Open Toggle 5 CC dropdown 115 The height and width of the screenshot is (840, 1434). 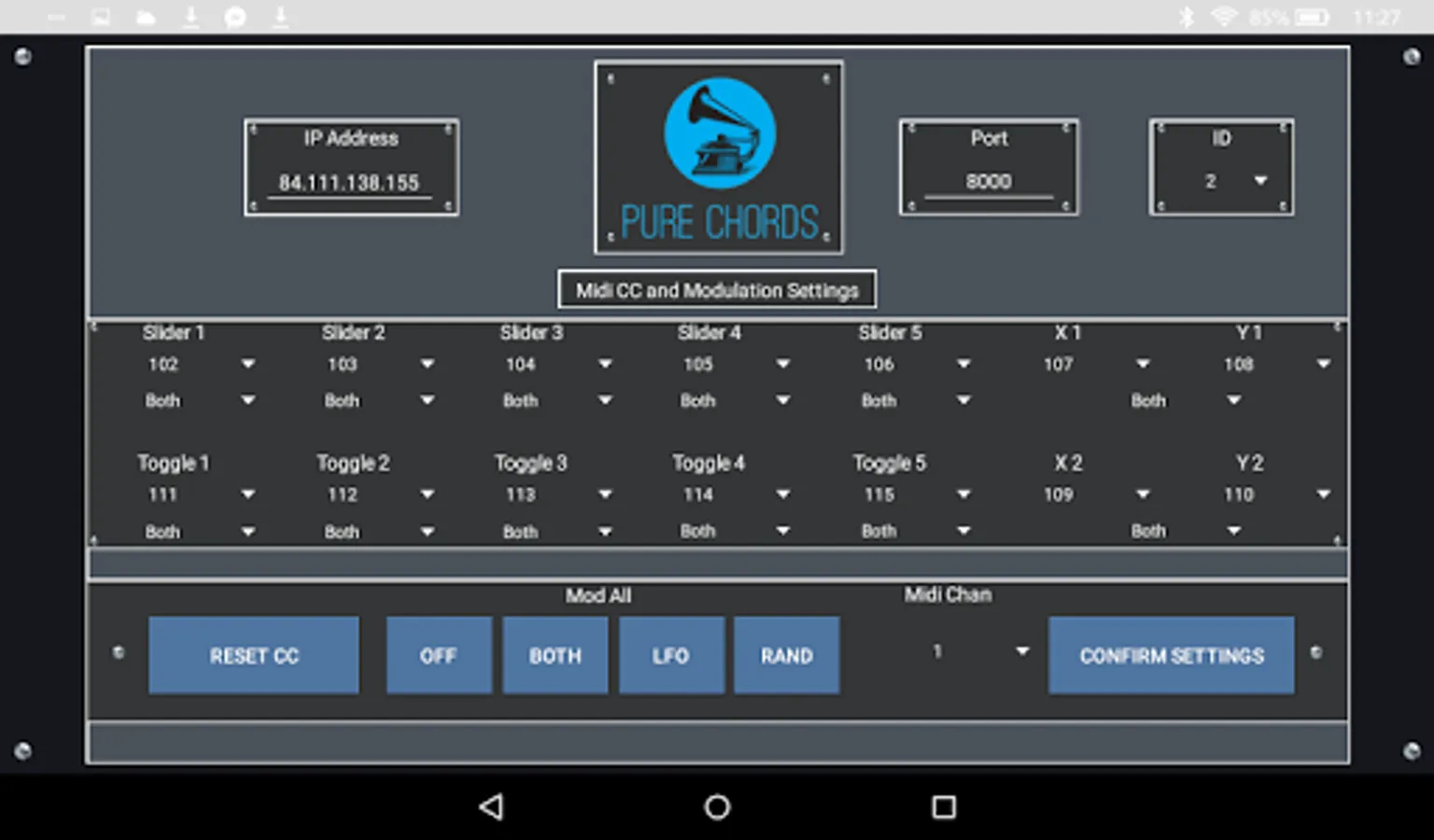click(916, 495)
